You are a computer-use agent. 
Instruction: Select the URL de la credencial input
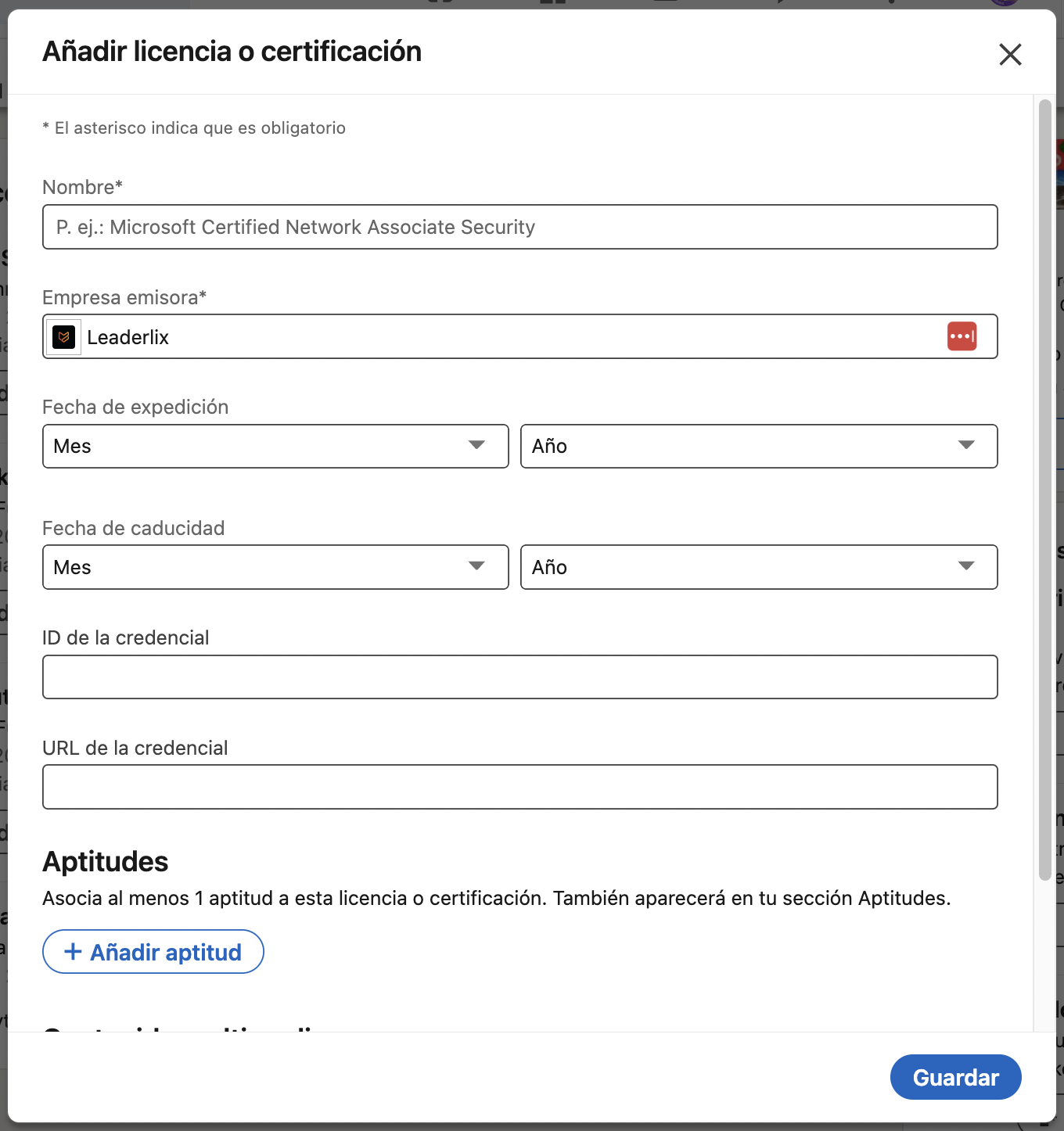[519, 787]
